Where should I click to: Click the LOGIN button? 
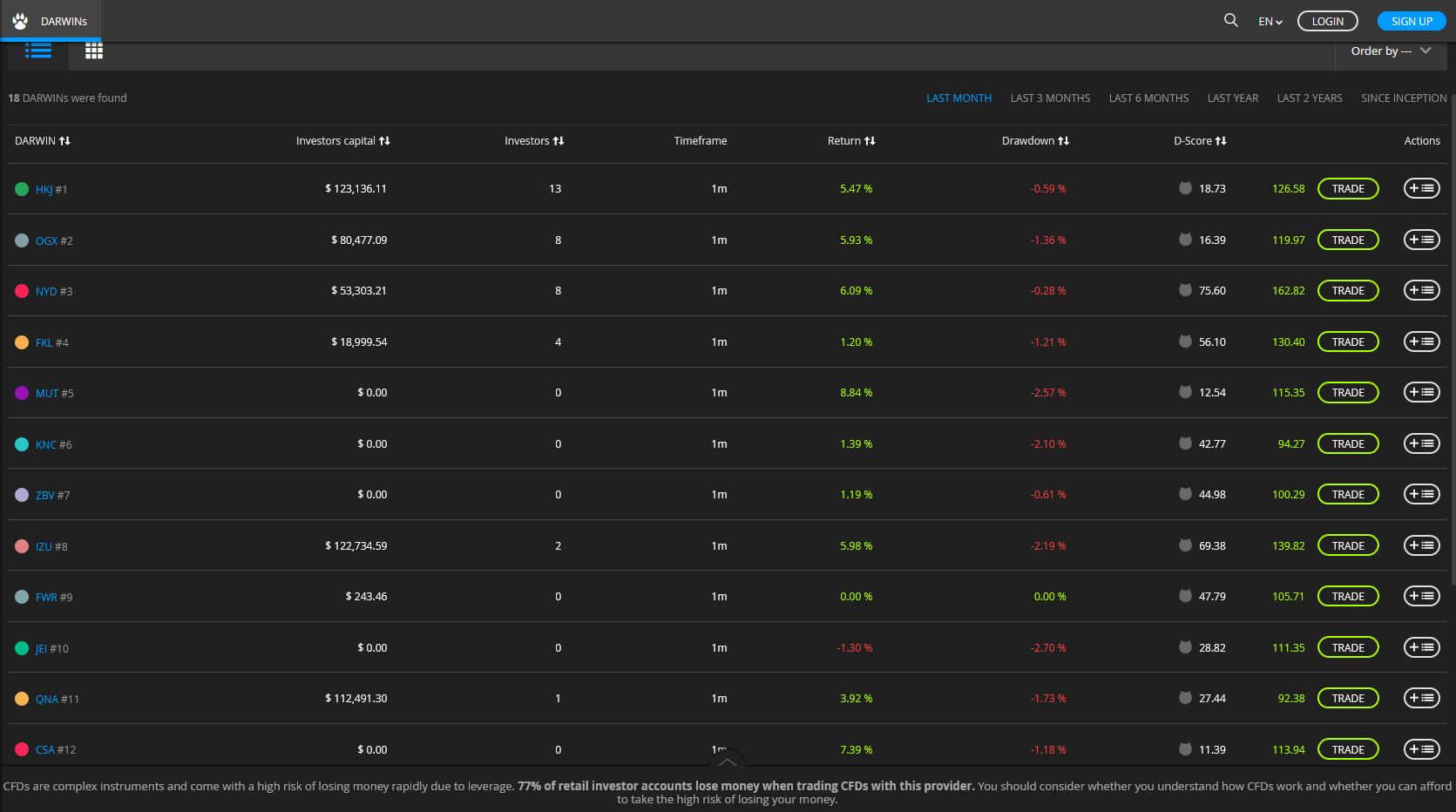[x=1327, y=21]
